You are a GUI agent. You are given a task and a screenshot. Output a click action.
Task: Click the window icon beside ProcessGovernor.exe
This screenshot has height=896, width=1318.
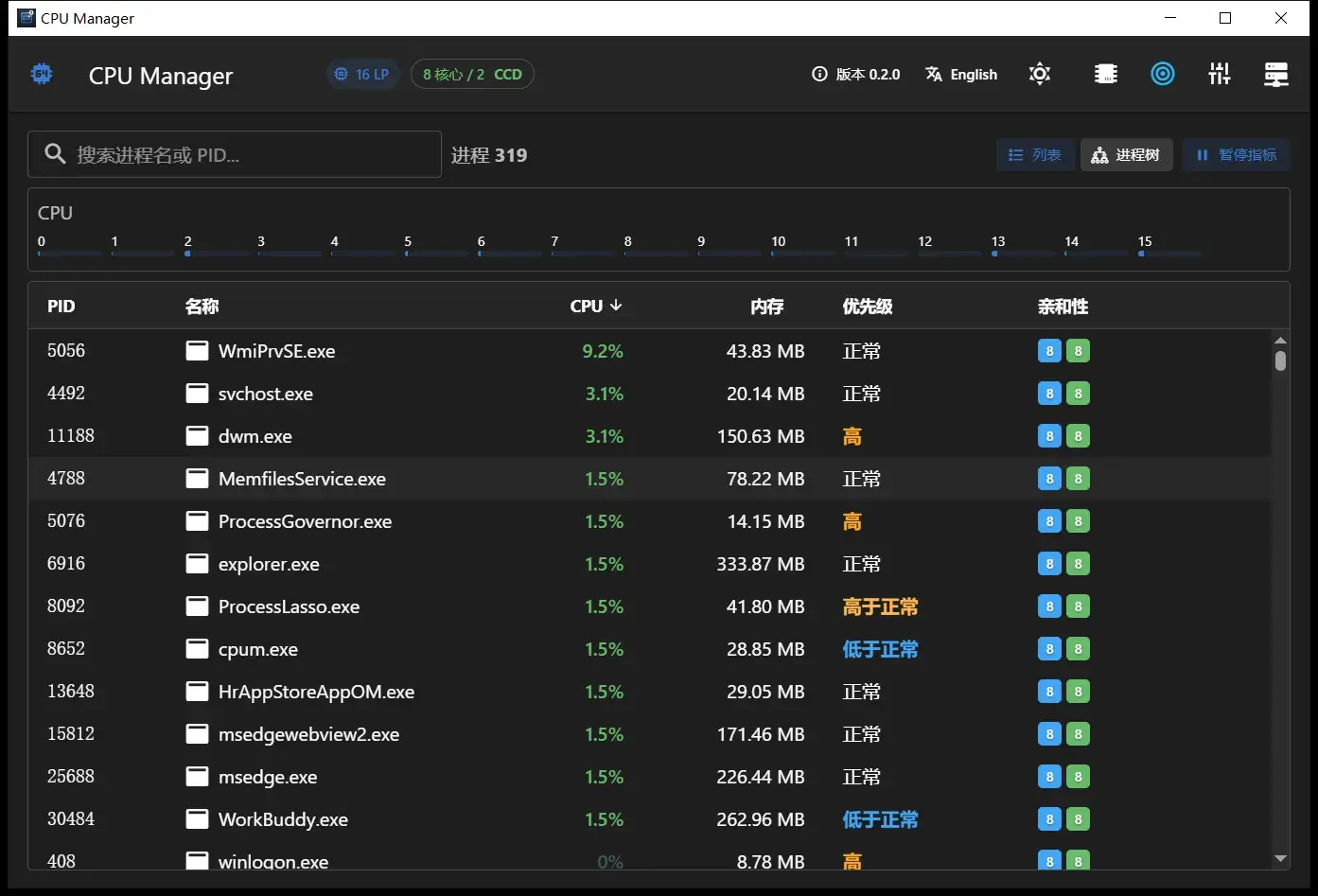point(197,521)
